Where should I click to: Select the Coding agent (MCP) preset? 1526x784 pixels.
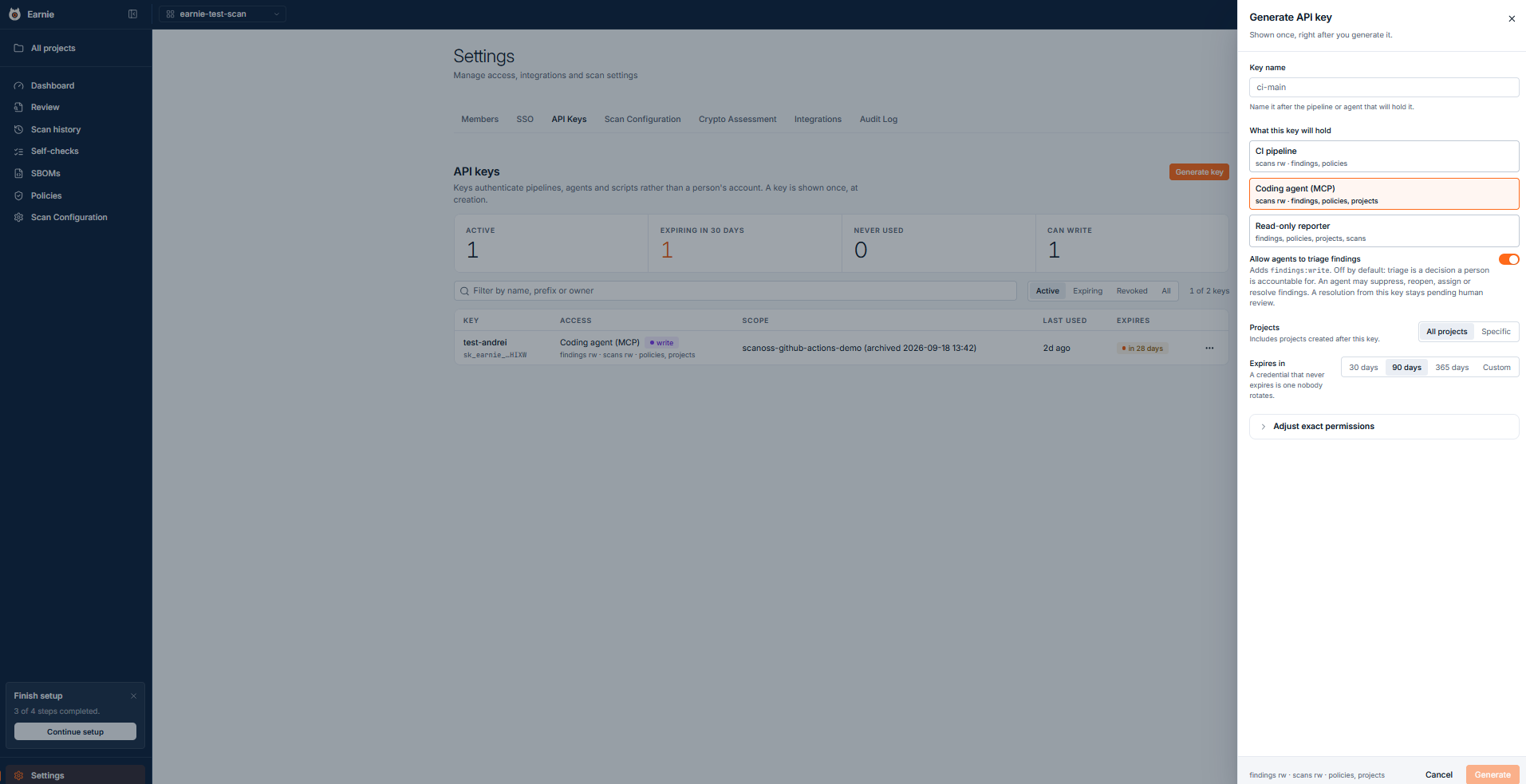click(1383, 194)
